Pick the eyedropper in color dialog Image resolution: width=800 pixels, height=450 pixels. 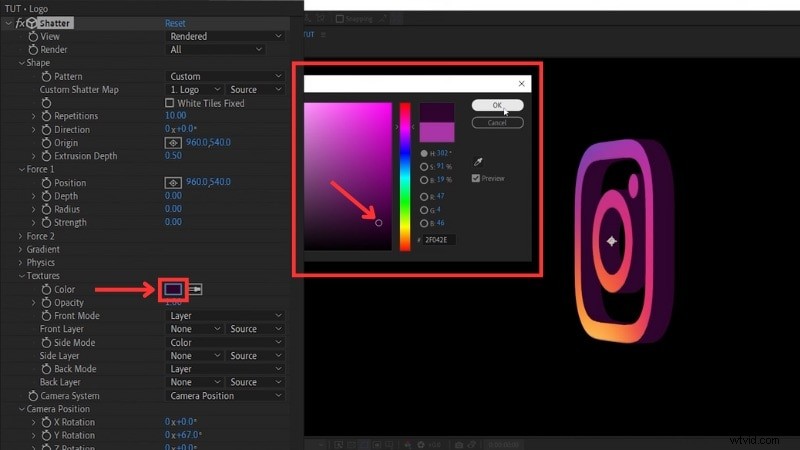click(478, 162)
